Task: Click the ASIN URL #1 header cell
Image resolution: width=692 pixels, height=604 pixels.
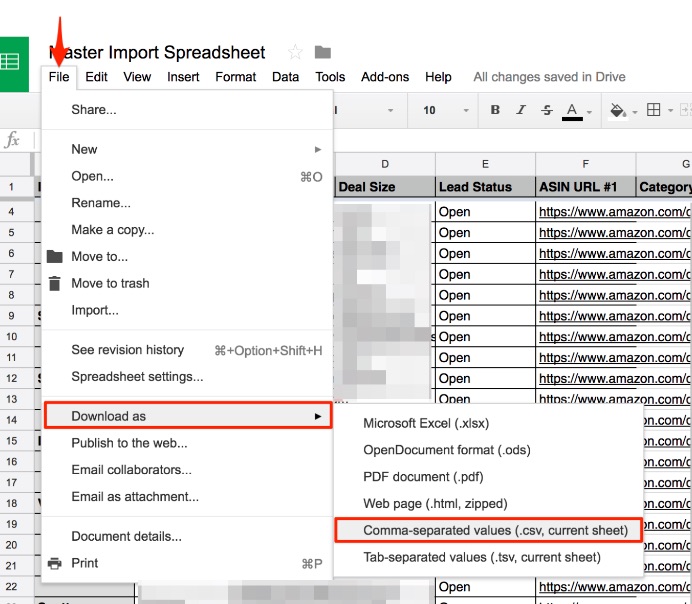Action: pos(585,187)
